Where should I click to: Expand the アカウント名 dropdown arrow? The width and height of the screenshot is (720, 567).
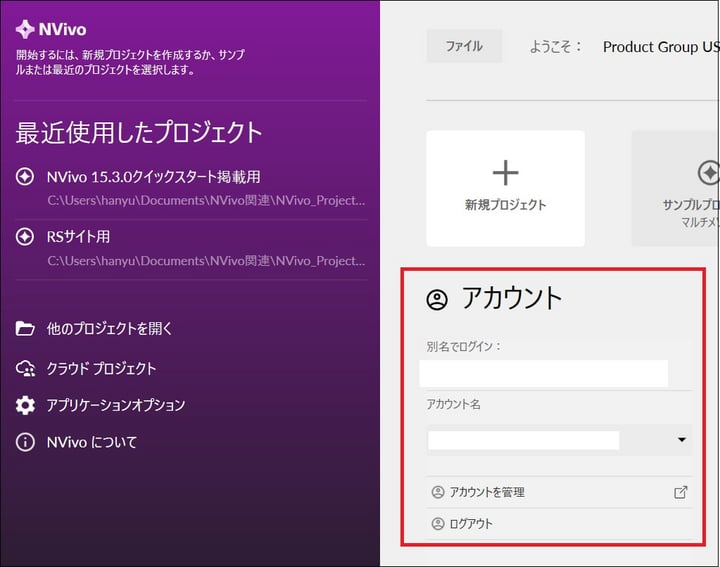click(682, 440)
